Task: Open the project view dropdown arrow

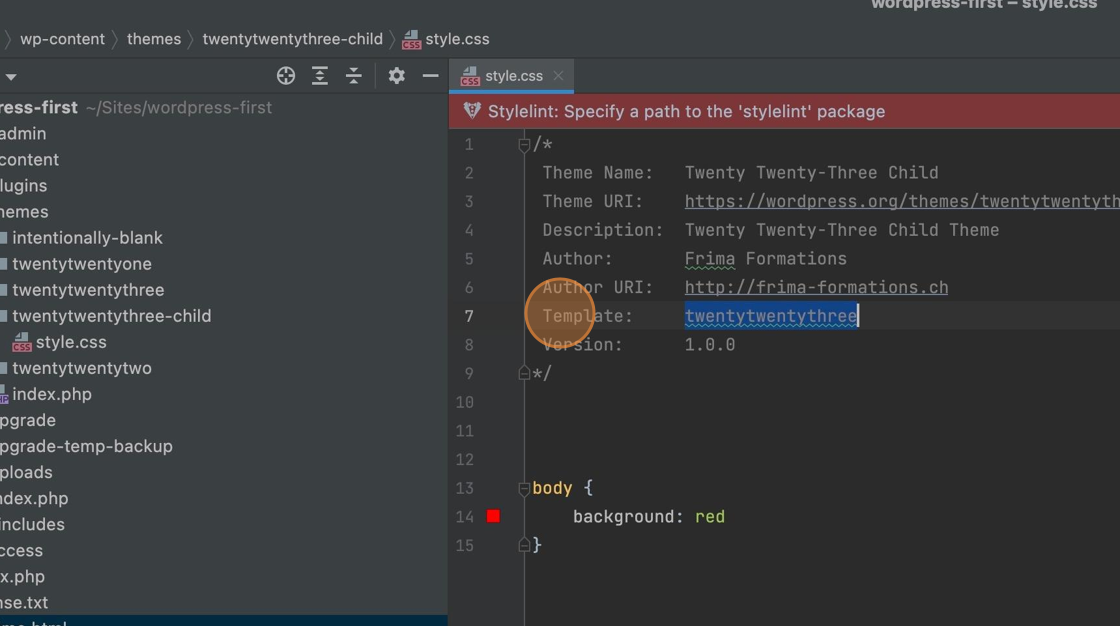Action: (x=10, y=77)
